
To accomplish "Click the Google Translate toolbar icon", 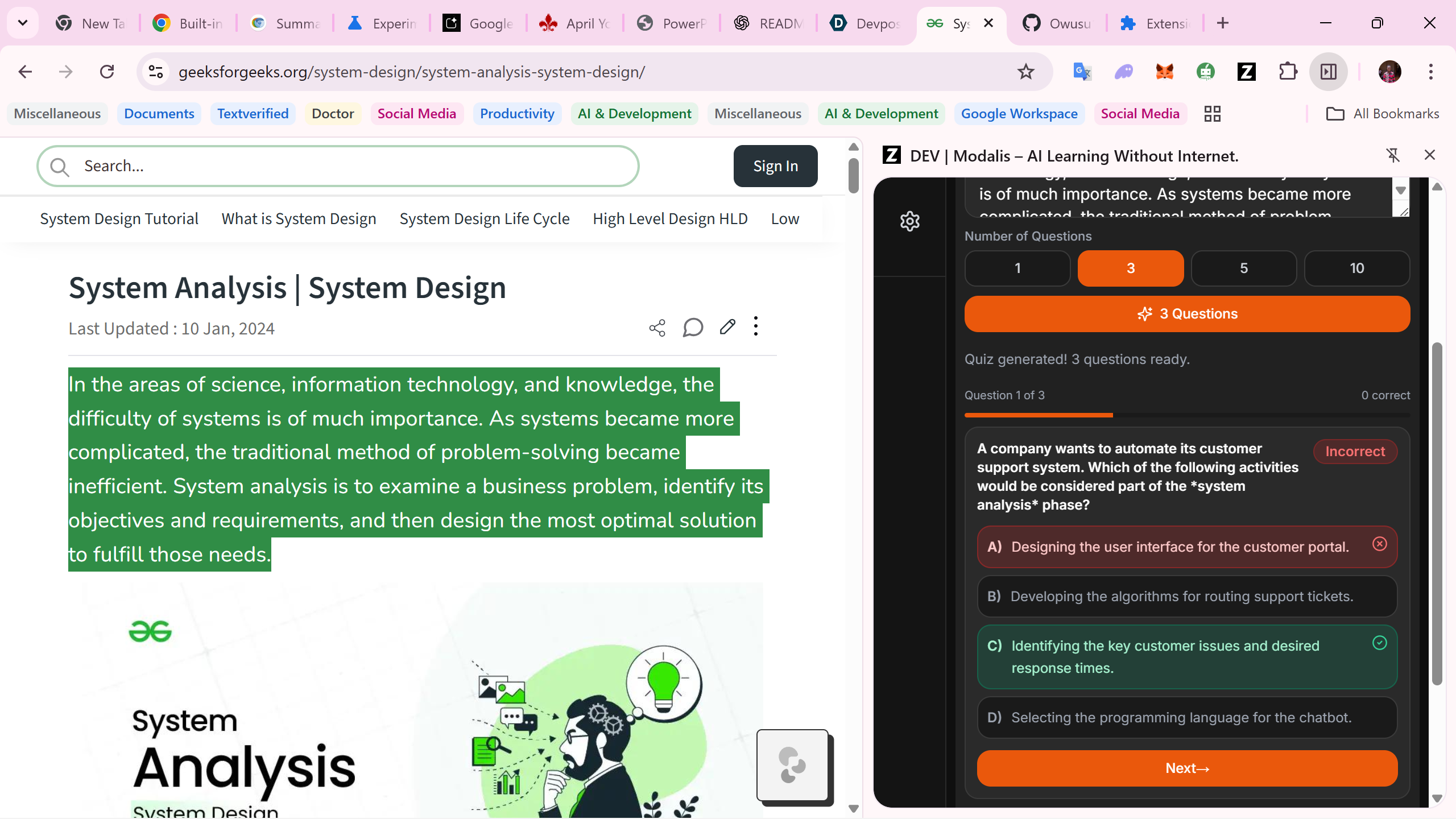I will pyautogui.click(x=1081, y=72).
